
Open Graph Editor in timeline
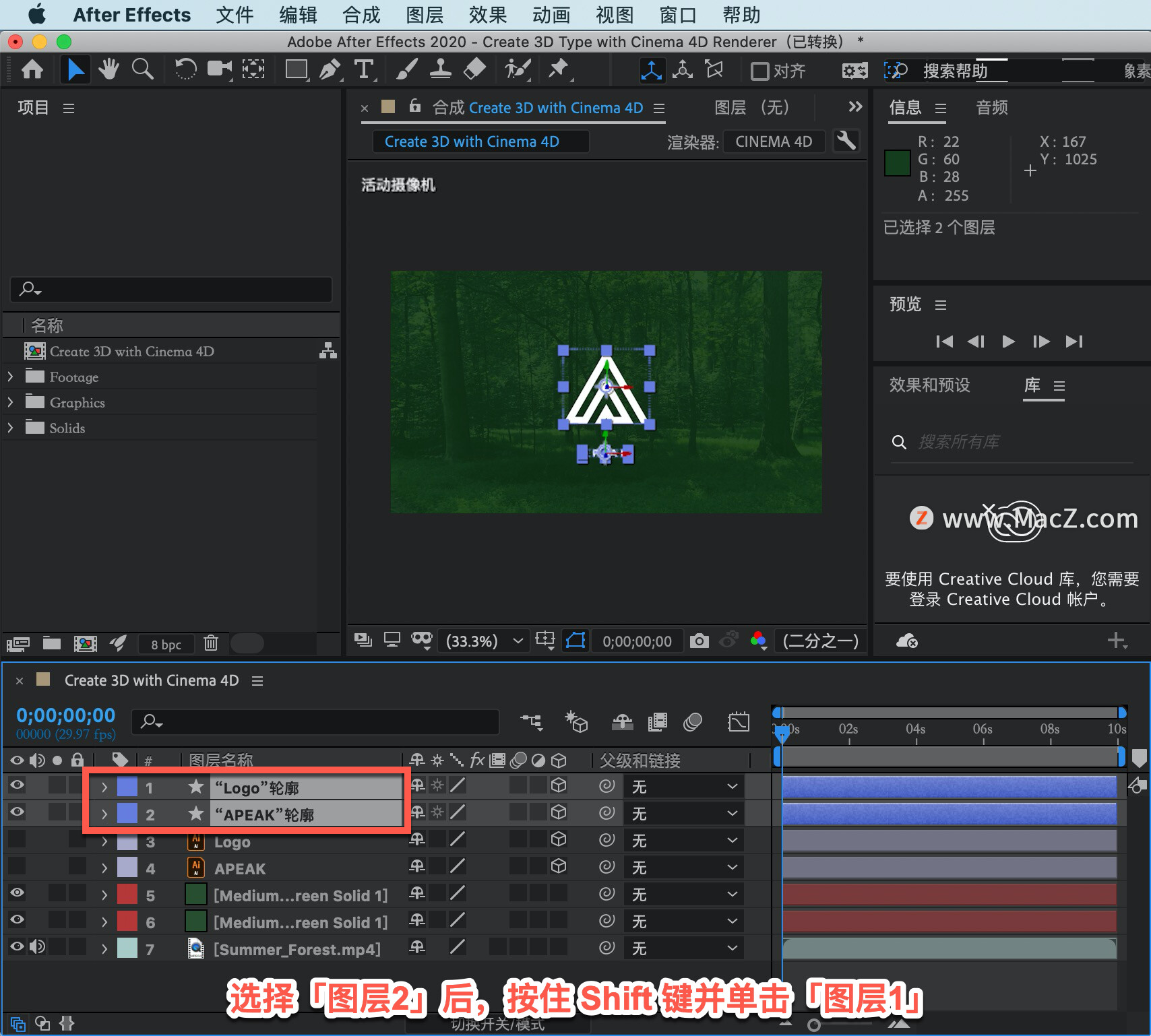coord(739,722)
